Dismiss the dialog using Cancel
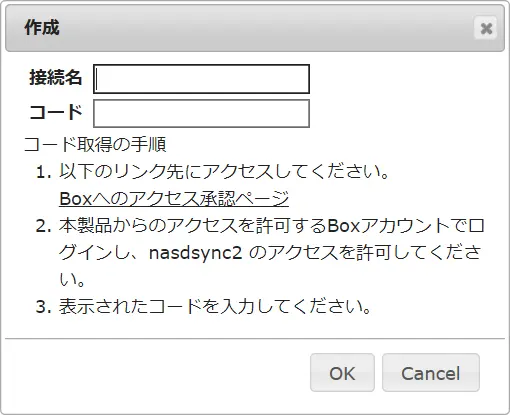The height and width of the screenshot is (415, 510). point(431,373)
